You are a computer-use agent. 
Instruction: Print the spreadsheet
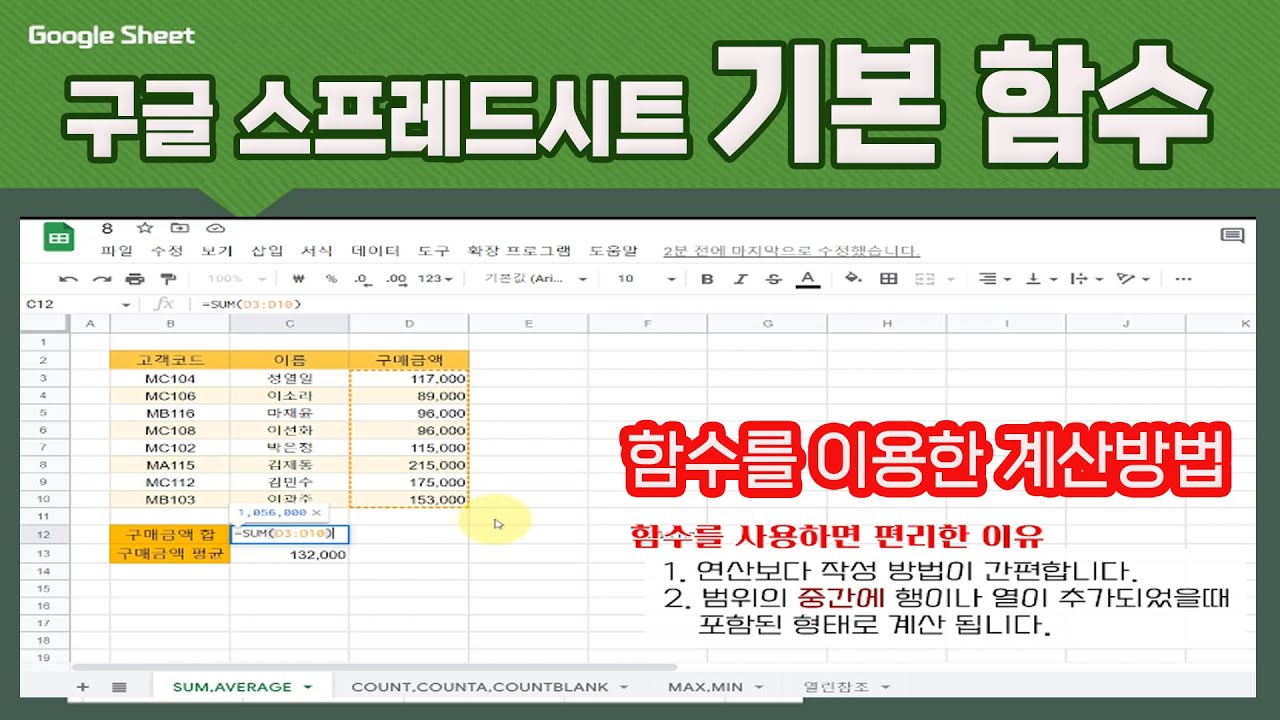coord(135,279)
